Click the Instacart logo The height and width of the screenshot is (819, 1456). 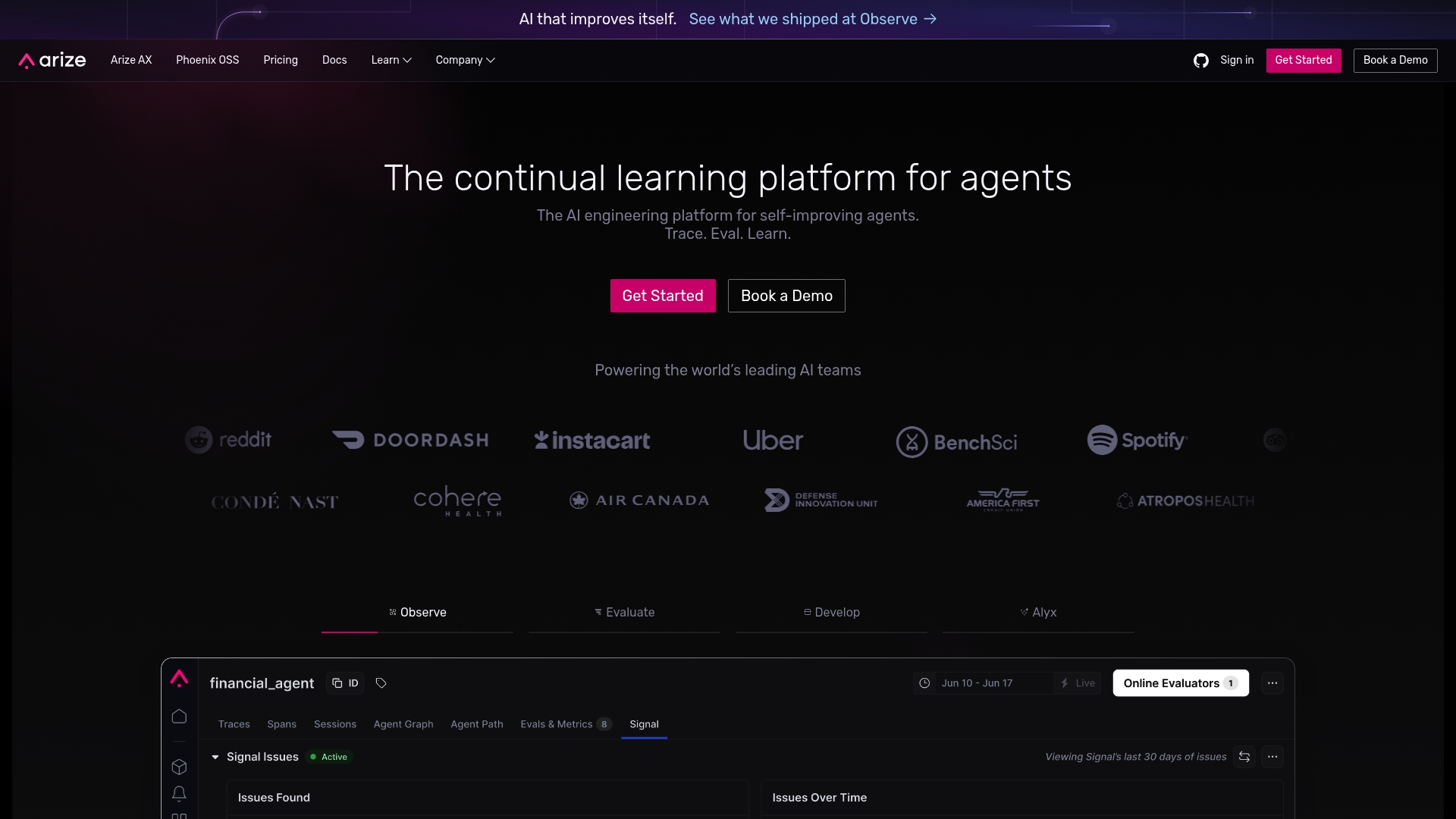click(x=592, y=440)
